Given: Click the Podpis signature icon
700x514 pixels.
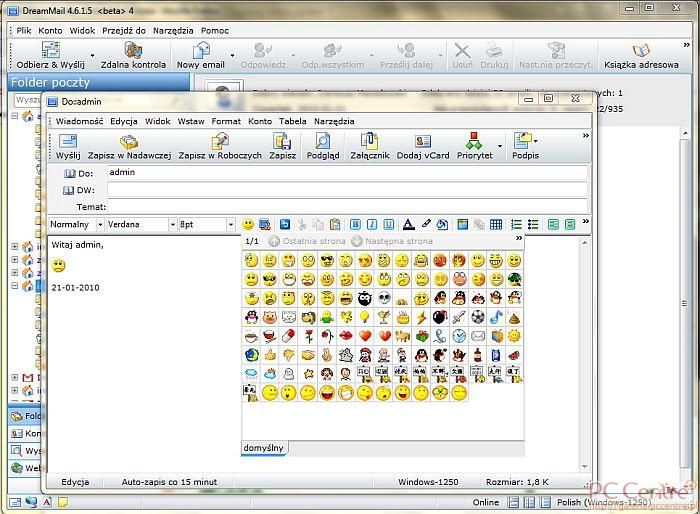Looking at the screenshot, I should tap(525, 146).
